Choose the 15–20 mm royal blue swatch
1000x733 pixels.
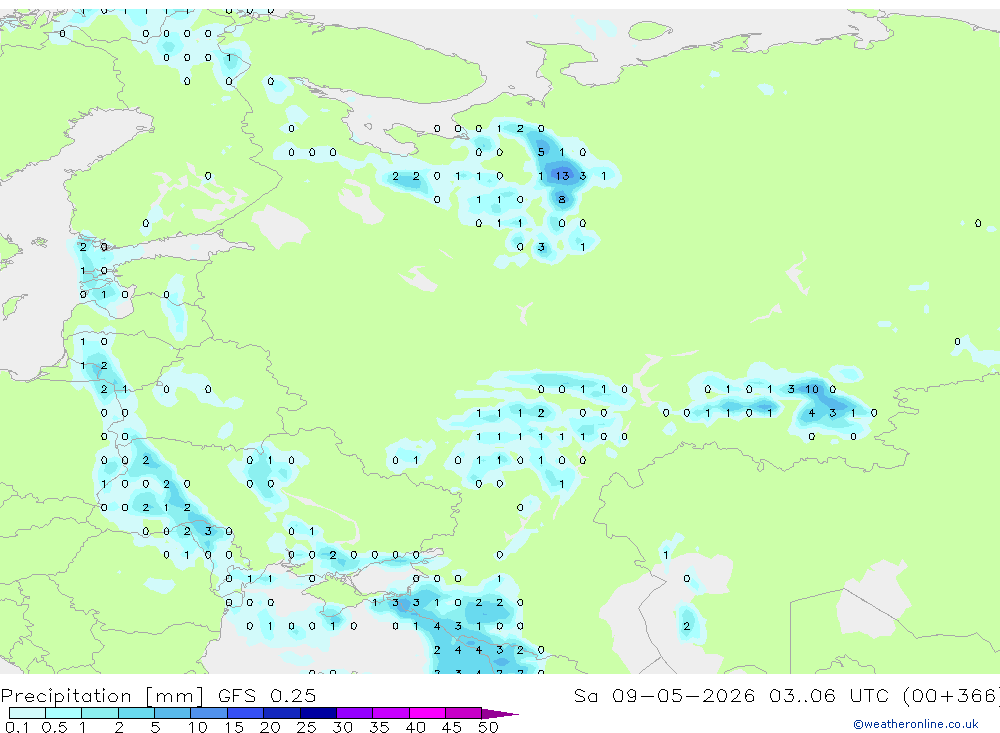pos(246,713)
